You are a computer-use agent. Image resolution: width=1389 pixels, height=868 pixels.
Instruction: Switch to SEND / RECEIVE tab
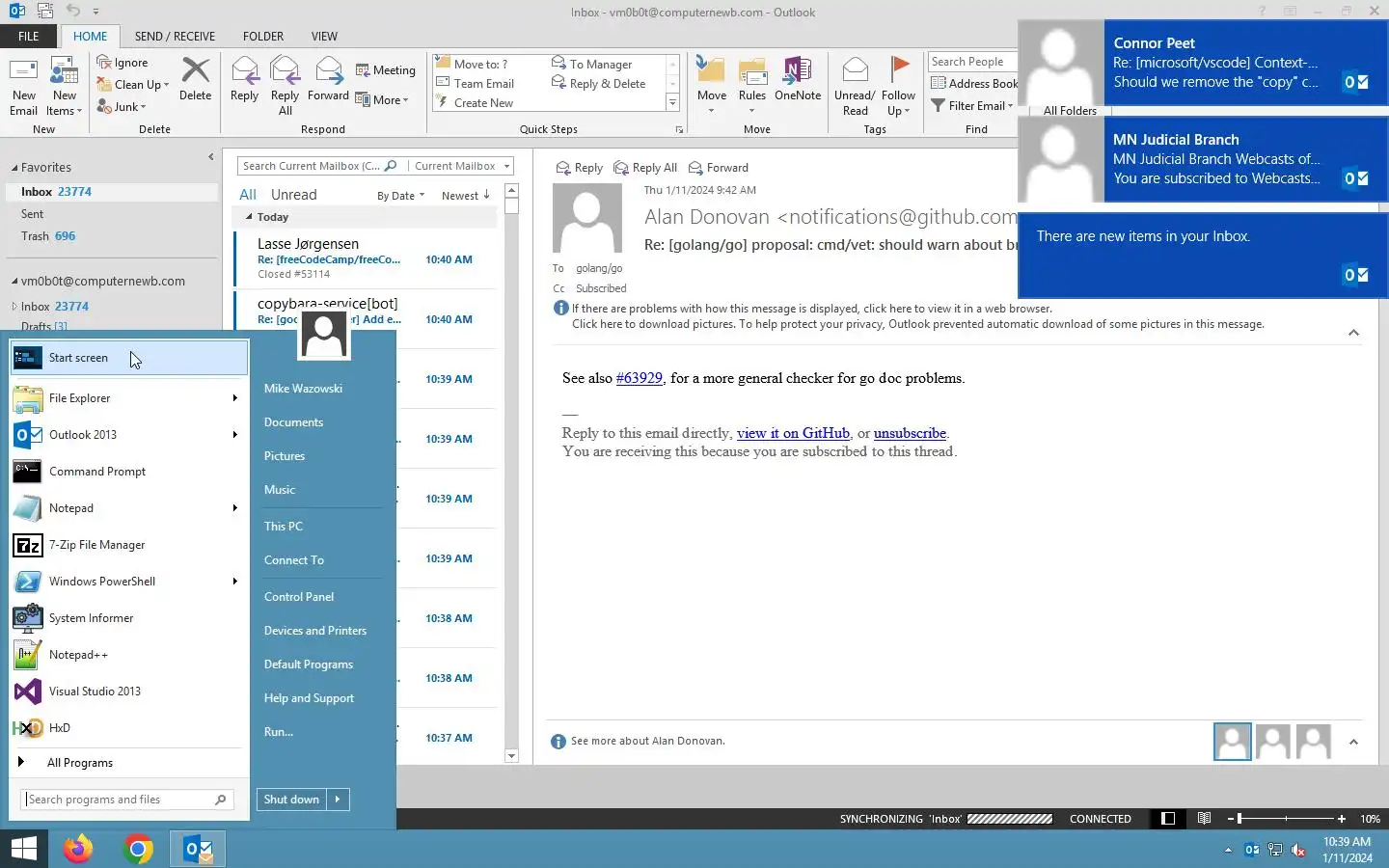coord(175,37)
